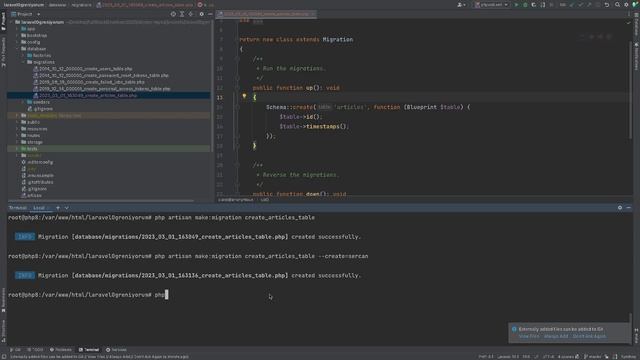Expand the seeders folder
640x360 pixels.
[24, 102]
